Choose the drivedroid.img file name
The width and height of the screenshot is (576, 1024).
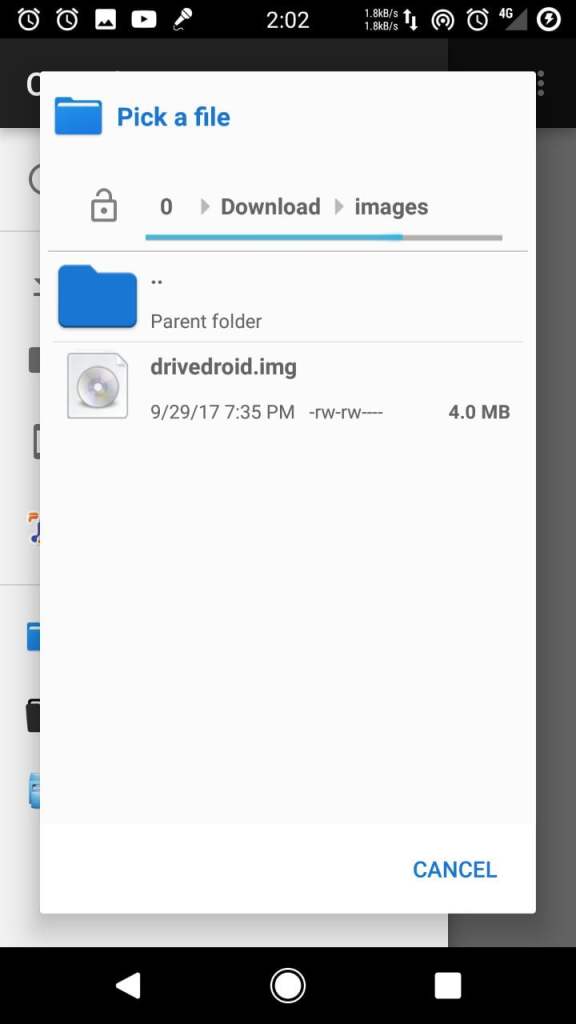point(223,366)
